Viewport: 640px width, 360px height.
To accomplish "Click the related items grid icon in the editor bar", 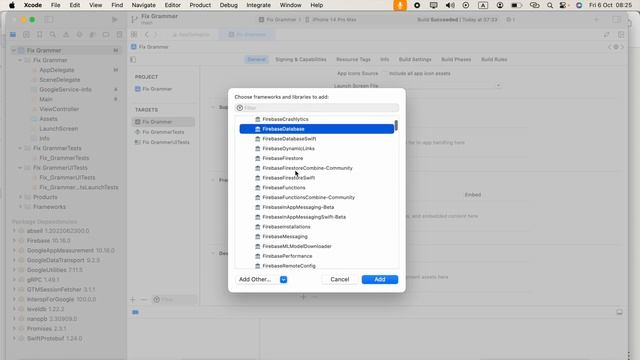I will pos(134,35).
